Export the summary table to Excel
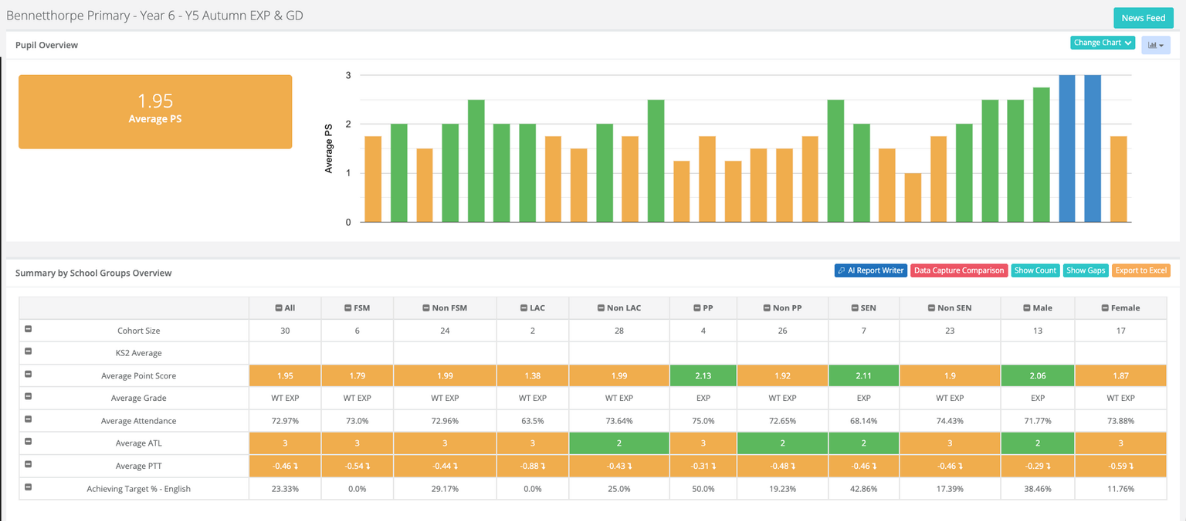Viewport: 1187px width, 521px height. click(x=1142, y=270)
